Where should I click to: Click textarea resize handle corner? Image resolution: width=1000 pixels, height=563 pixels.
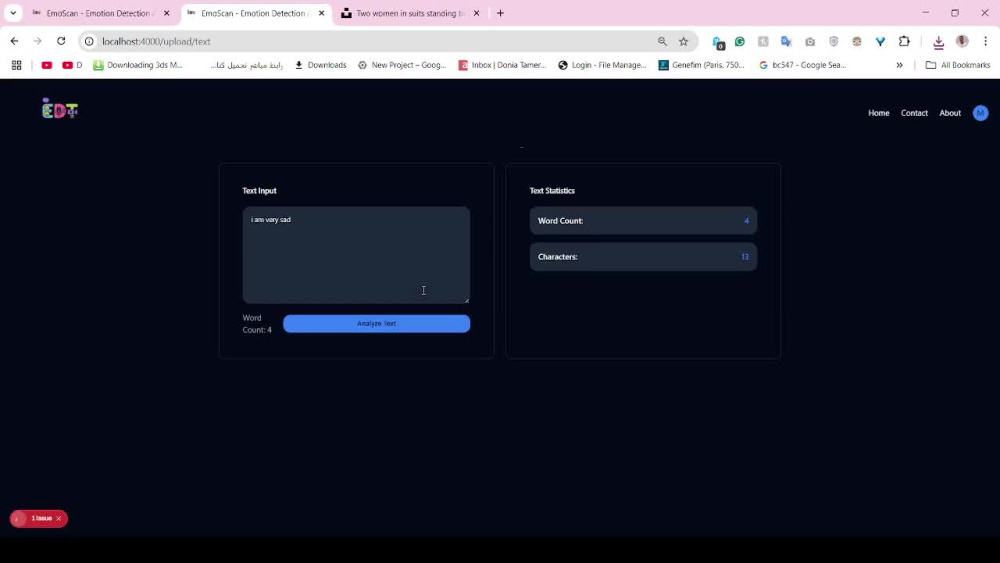(466, 300)
